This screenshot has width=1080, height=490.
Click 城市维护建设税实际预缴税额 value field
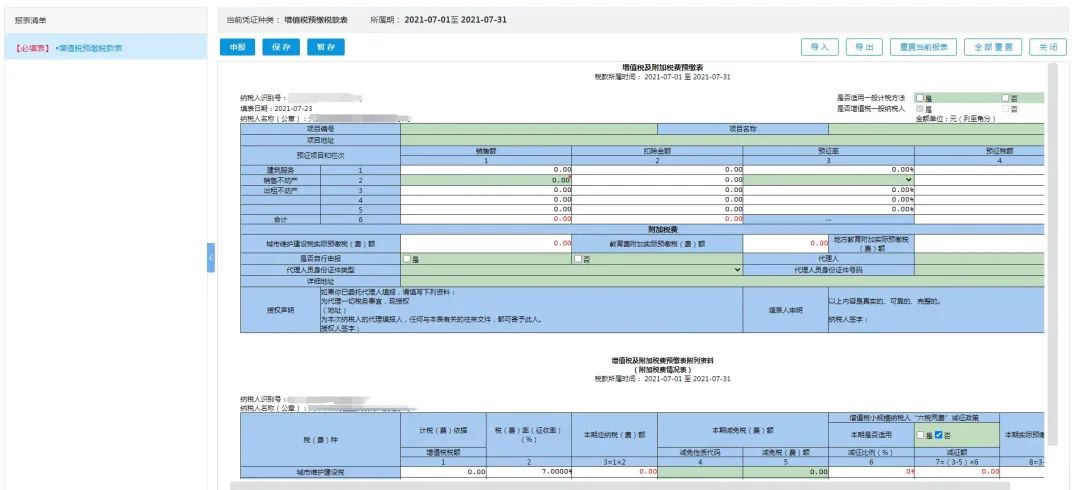click(x=486, y=243)
